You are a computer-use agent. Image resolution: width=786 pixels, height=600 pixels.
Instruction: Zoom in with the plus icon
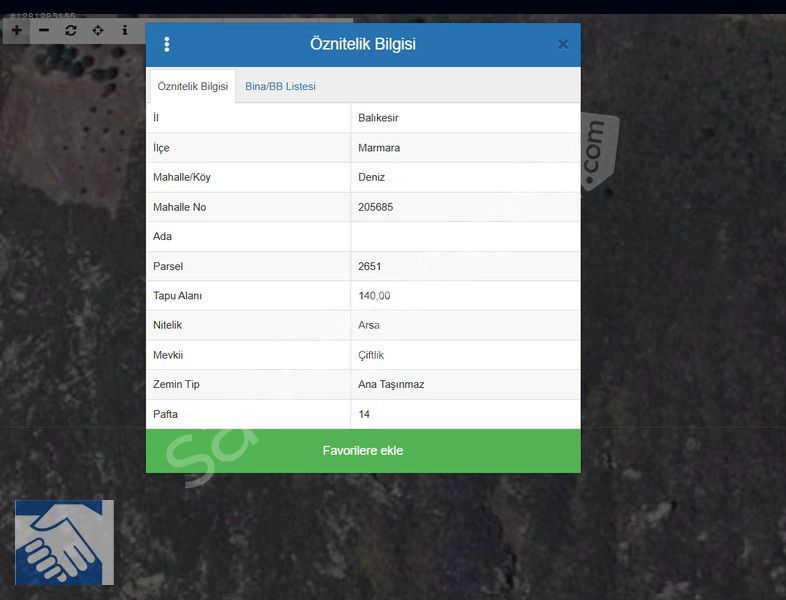click(x=17, y=30)
